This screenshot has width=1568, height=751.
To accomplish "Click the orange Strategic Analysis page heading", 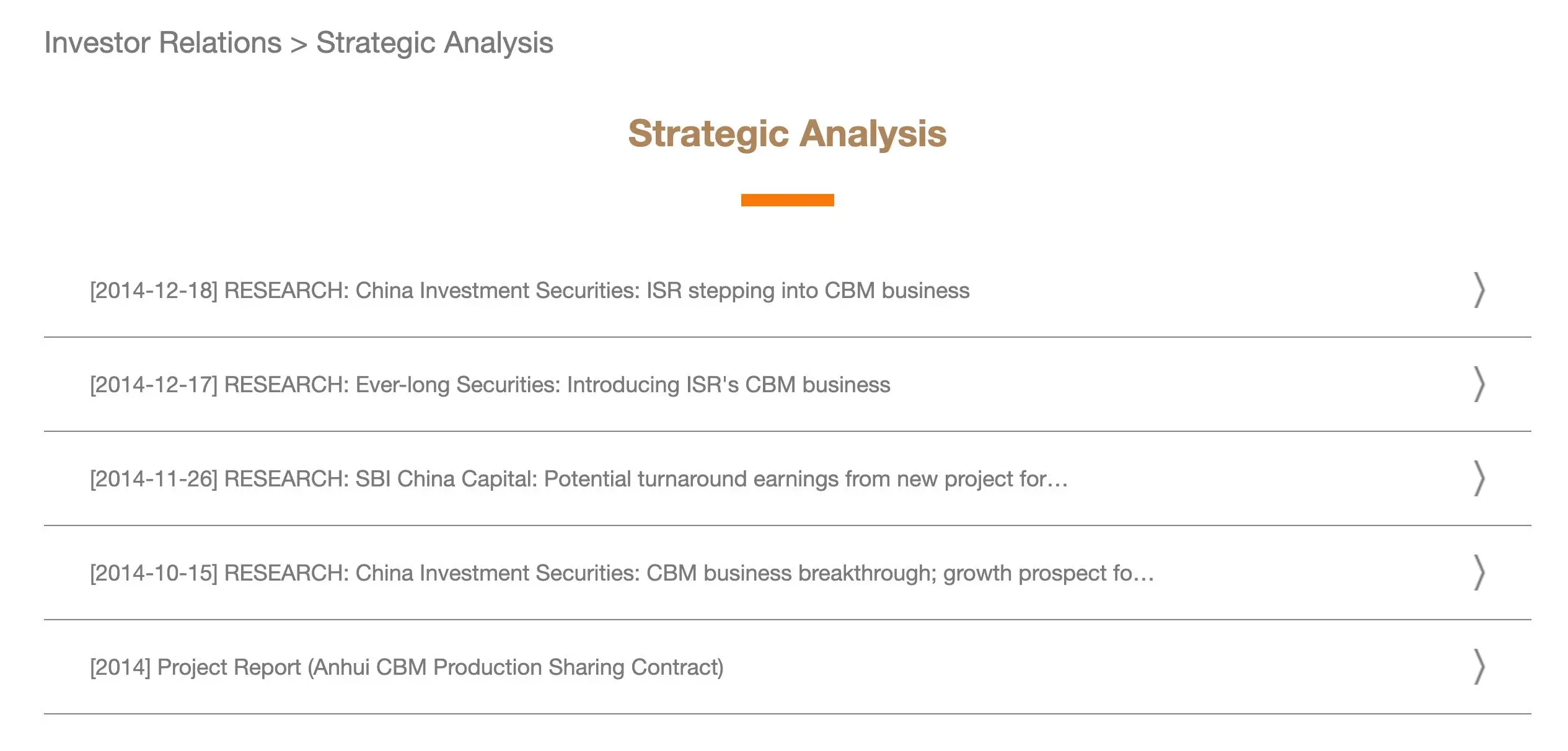I will coord(787,134).
